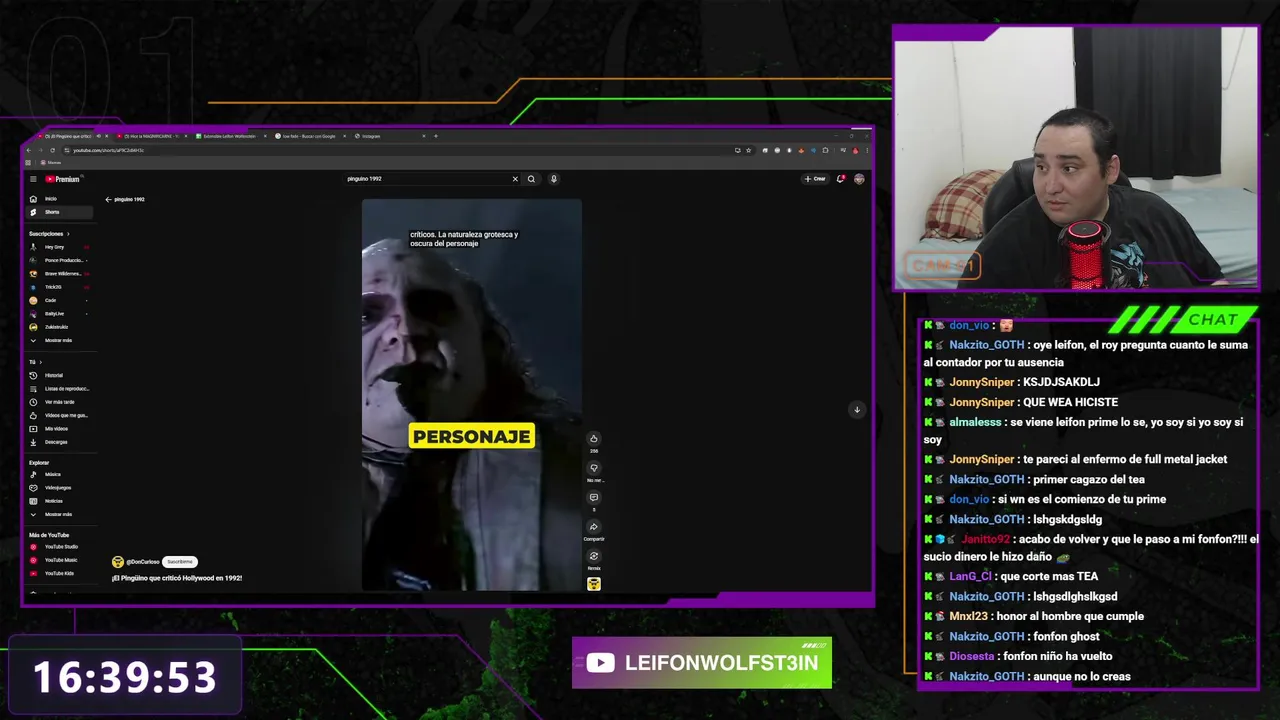
Task: Expand the Tú section chevron
Action: (41, 362)
